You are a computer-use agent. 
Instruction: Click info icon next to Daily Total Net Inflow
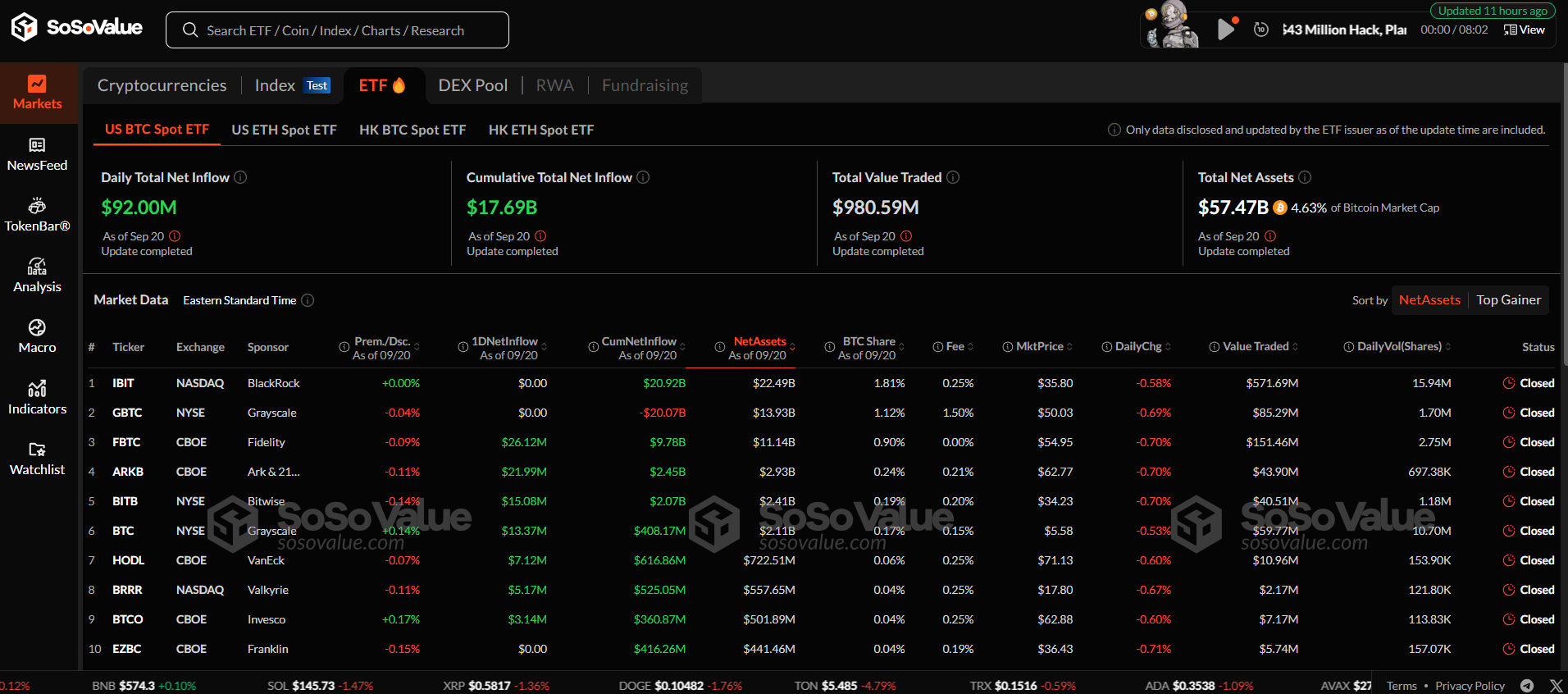[x=240, y=177]
